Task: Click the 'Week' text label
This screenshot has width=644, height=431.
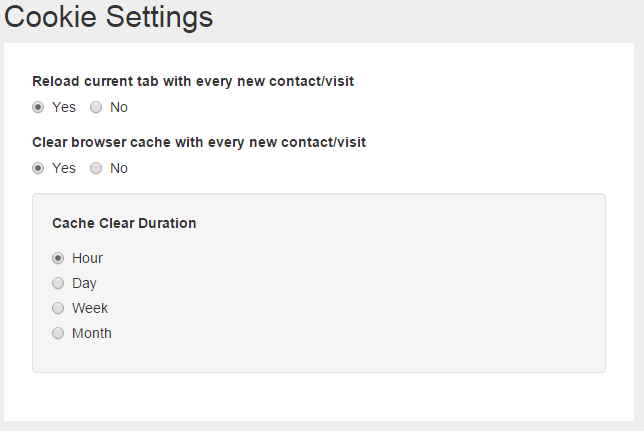Action: [x=90, y=308]
